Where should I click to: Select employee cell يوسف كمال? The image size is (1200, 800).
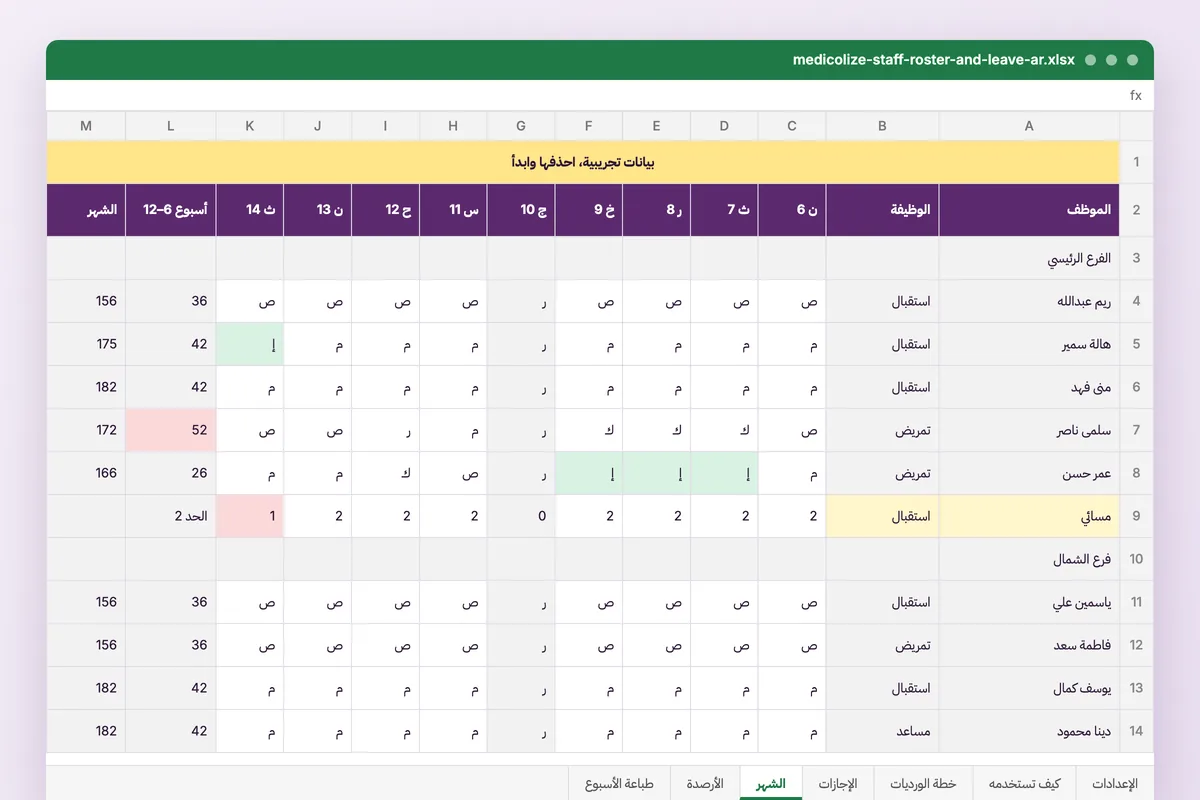1029,688
